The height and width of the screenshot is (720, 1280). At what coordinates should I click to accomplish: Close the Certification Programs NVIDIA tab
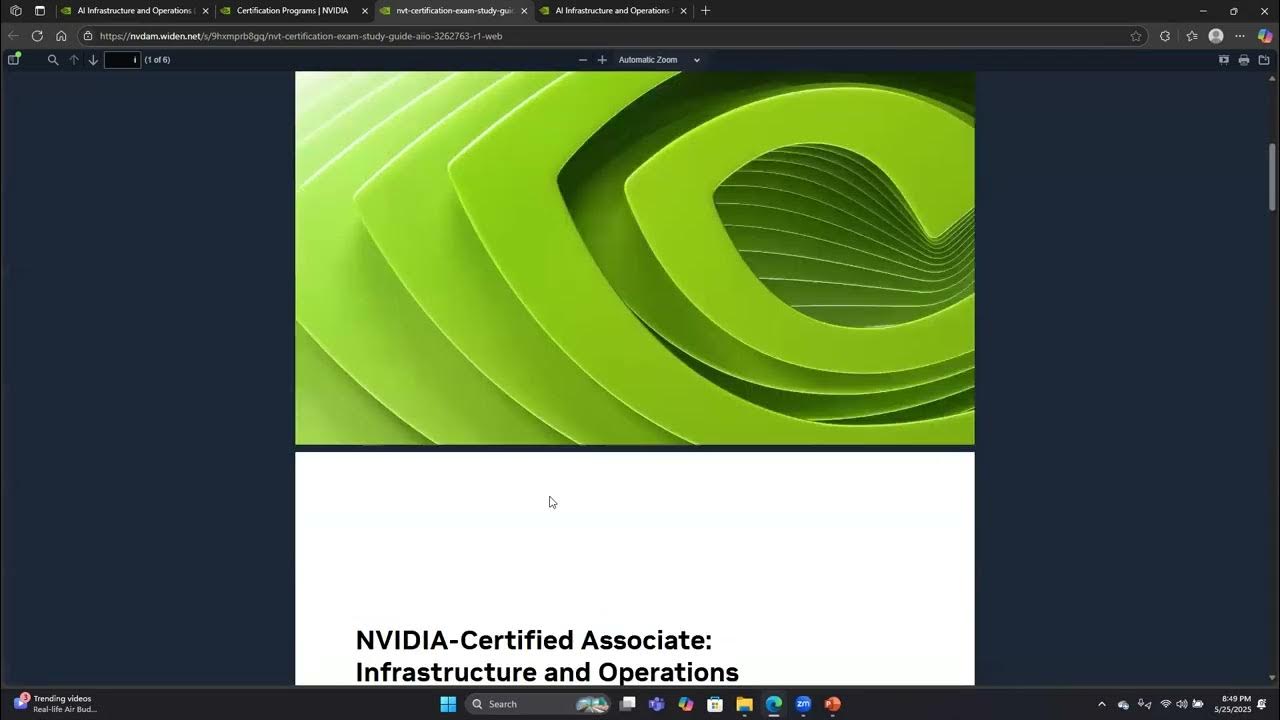365,11
